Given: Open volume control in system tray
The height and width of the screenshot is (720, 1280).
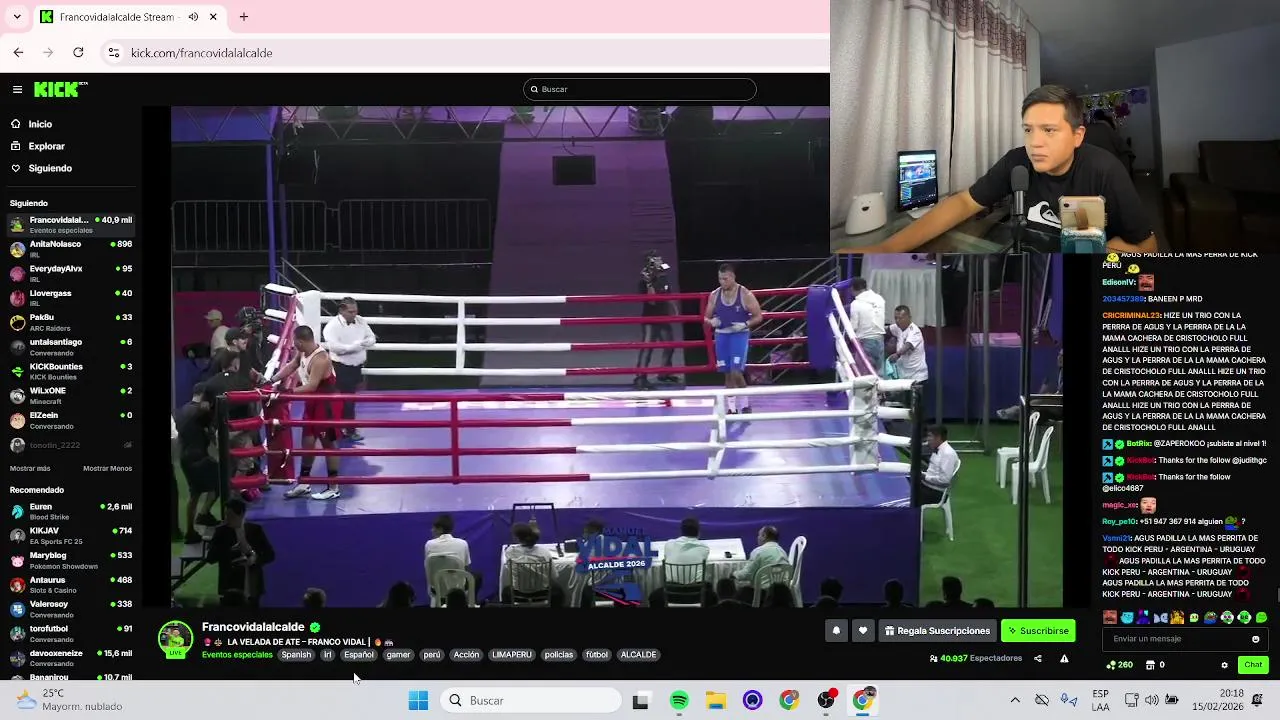Looking at the screenshot, I should [x=1152, y=700].
